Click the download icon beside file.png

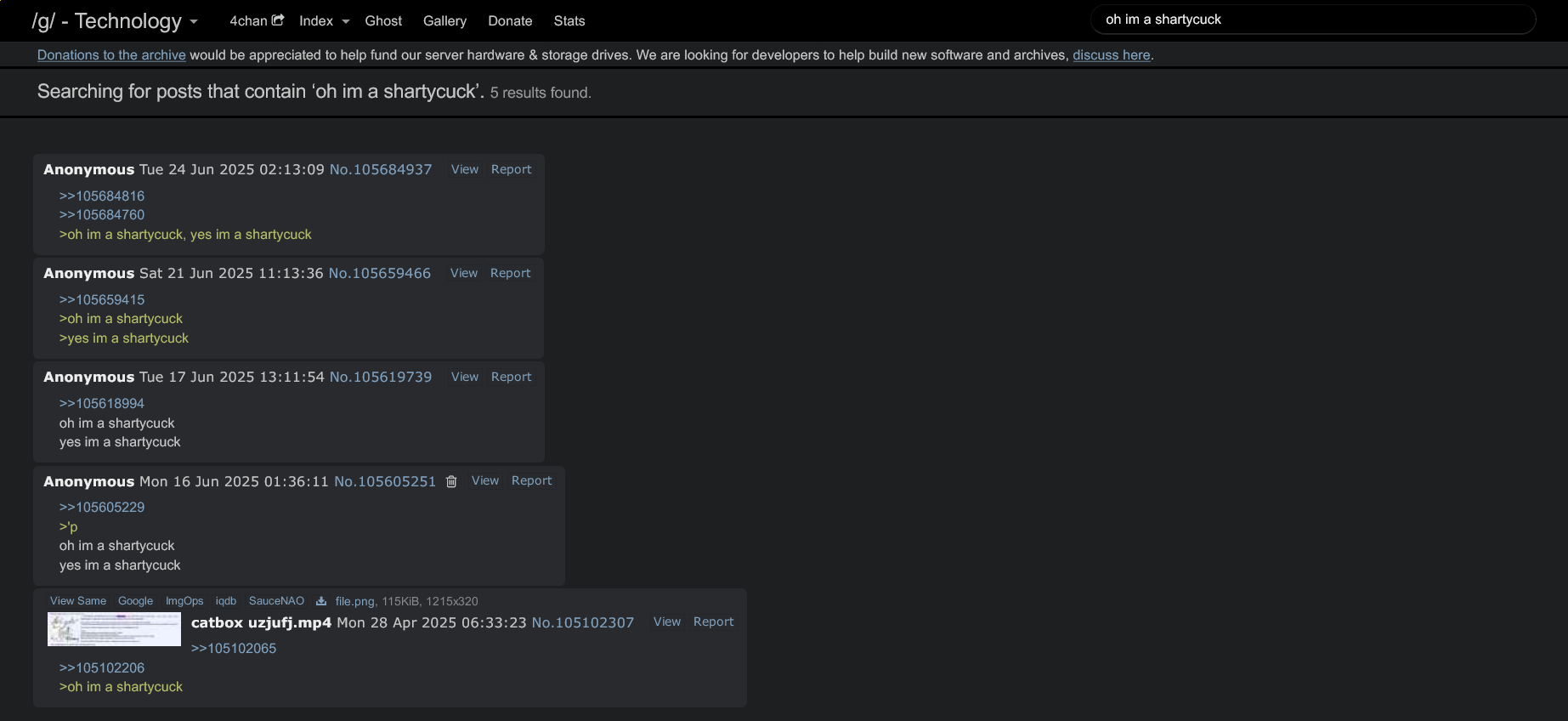(x=321, y=601)
